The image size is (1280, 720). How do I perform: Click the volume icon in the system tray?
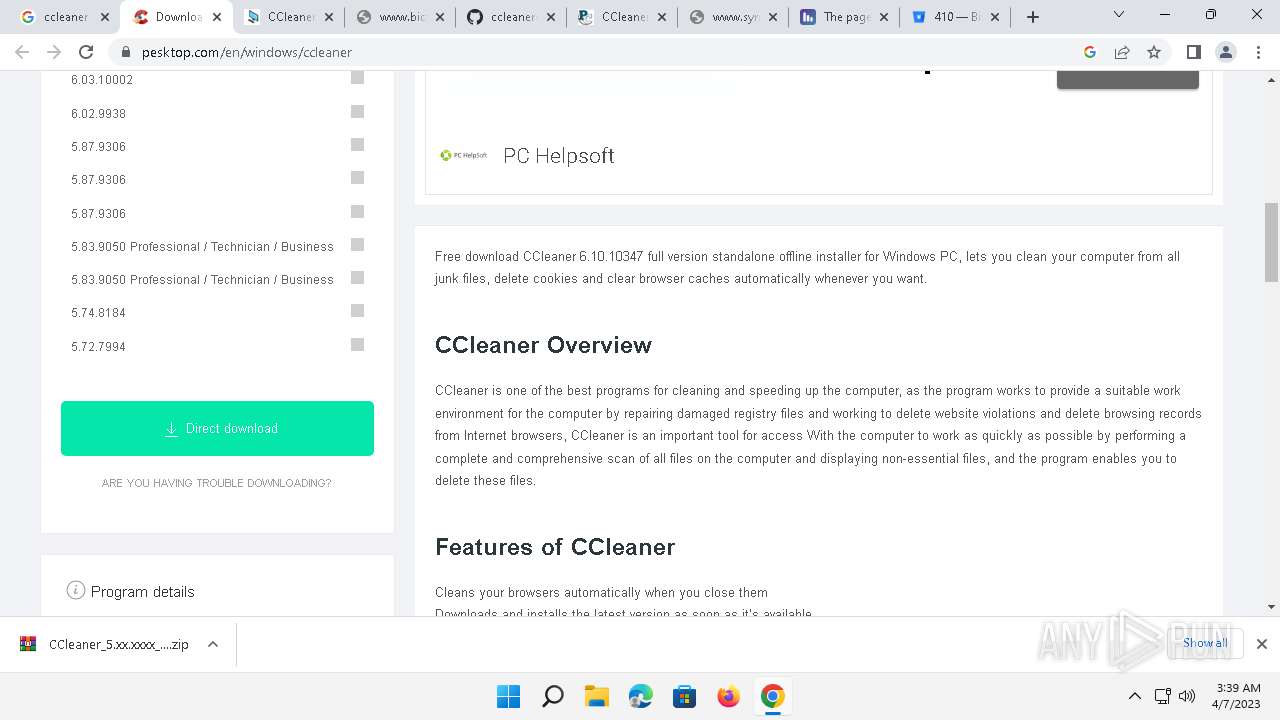coord(1187,696)
